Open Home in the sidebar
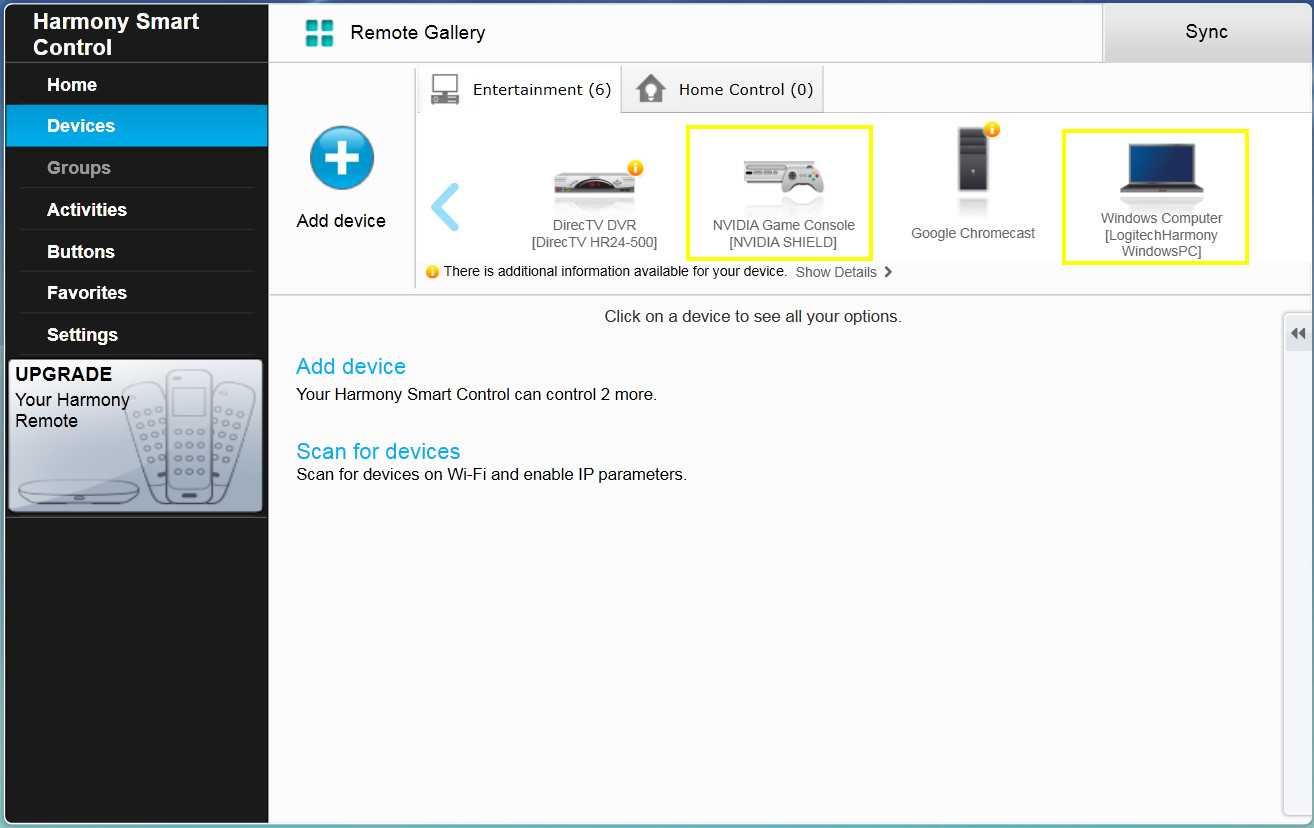Image resolution: width=1314 pixels, height=828 pixels. [x=137, y=84]
